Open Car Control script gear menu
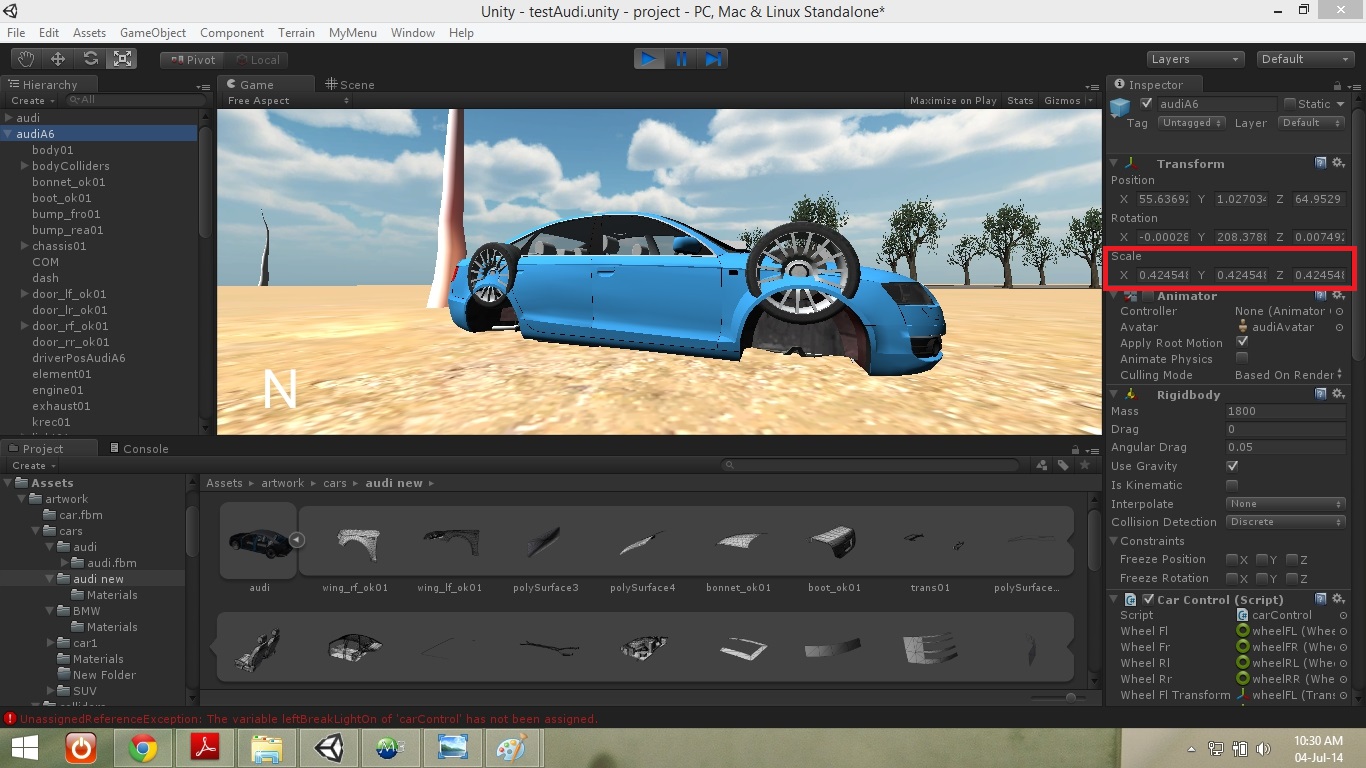This screenshot has height=768, width=1366. (x=1338, y=599)
